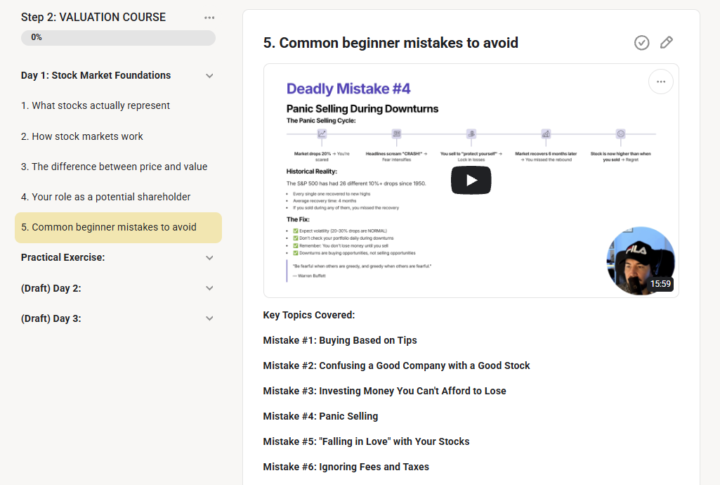Click the lesson title heading text

tap(390, 42)
